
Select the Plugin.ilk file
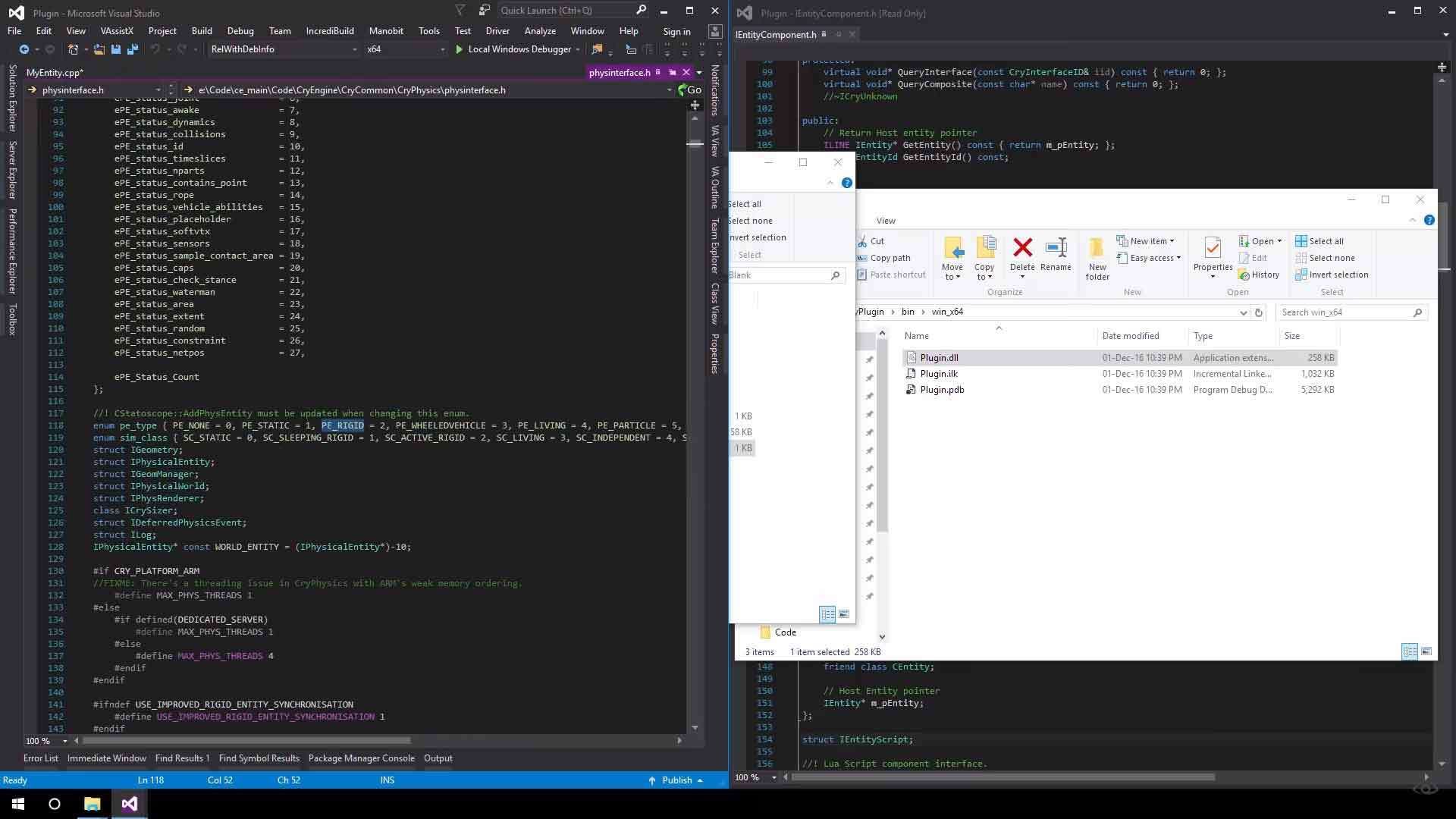pos(1119,374)
